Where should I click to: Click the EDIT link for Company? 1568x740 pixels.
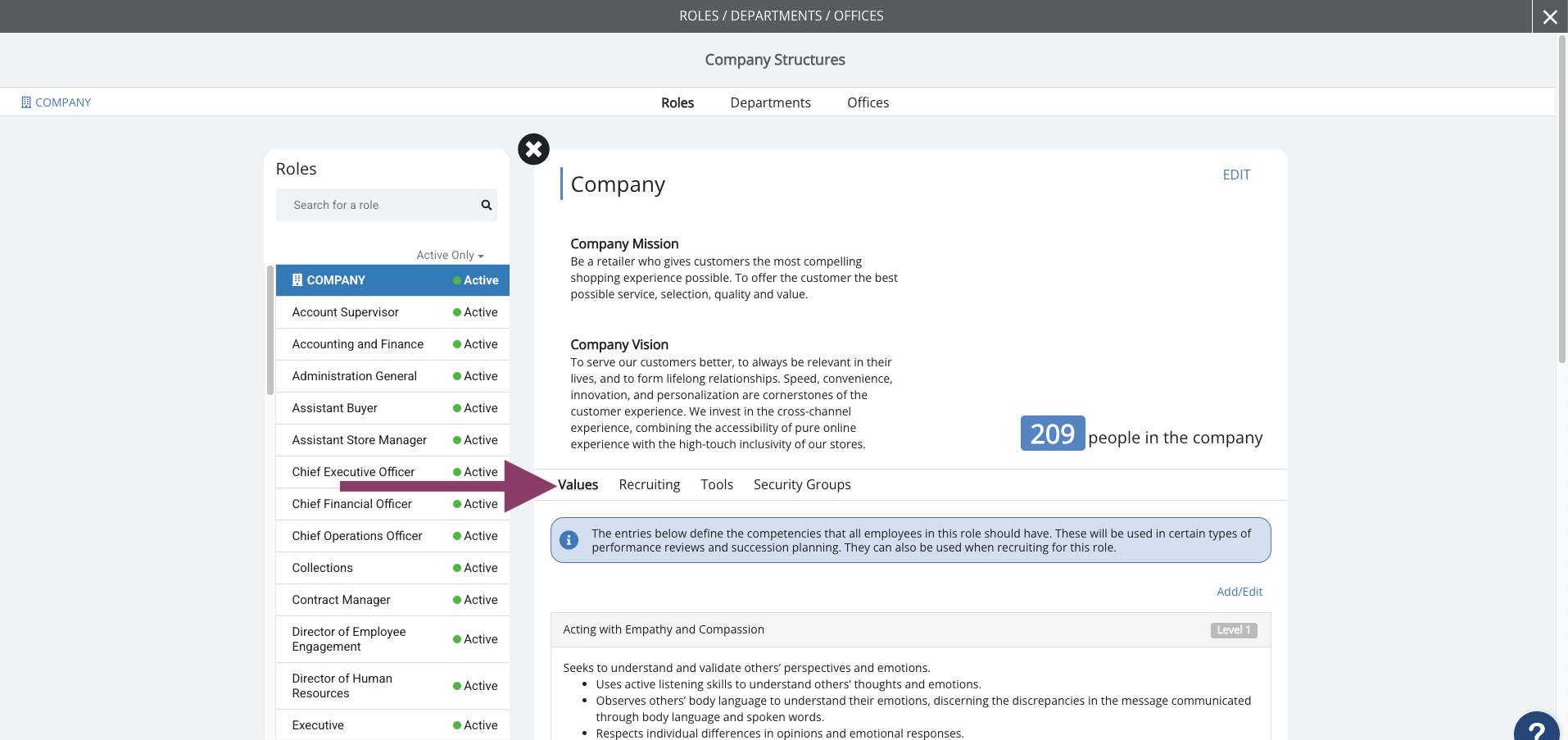(x=1236, y=175)
